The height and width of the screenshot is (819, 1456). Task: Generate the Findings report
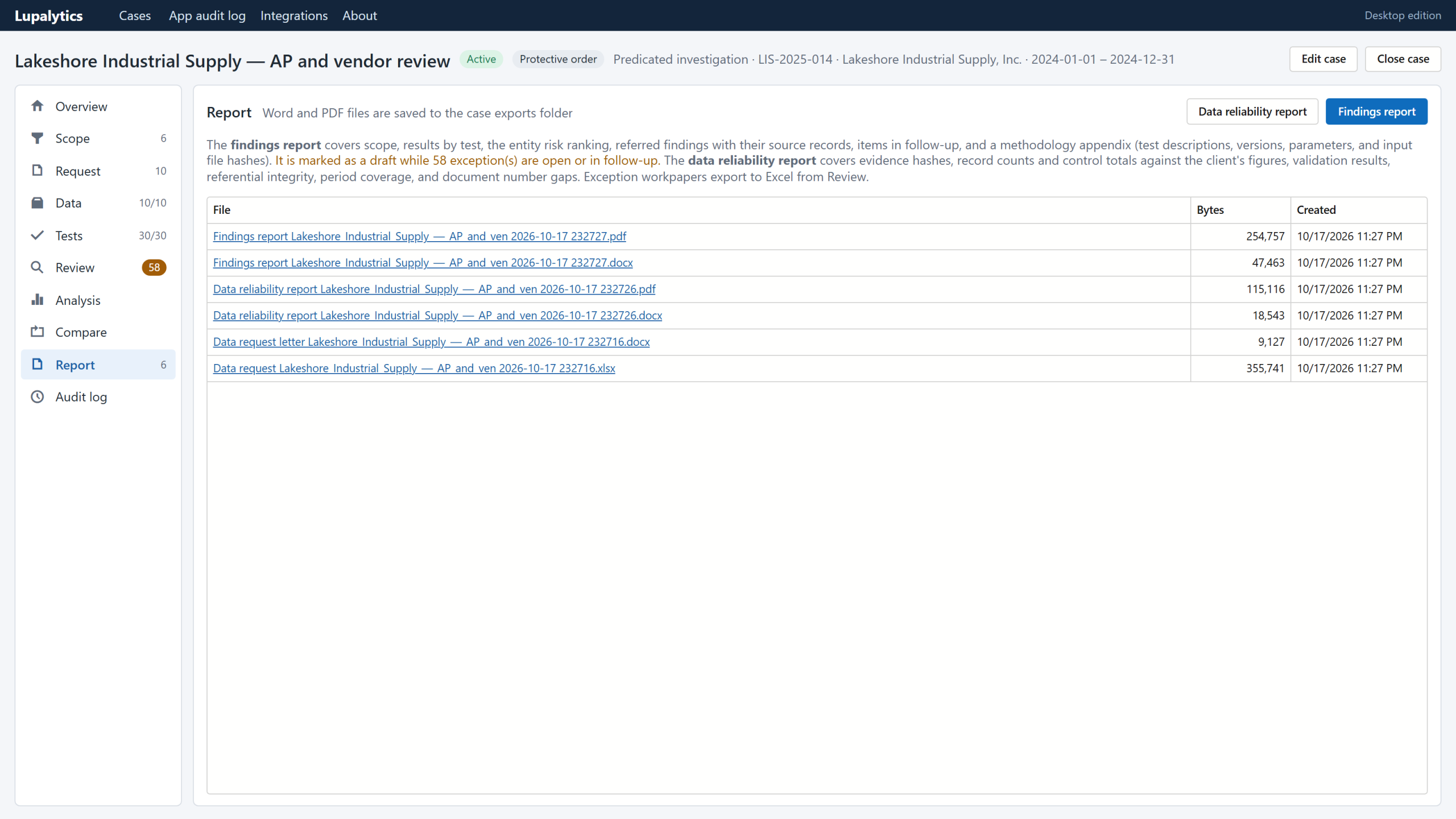1376,111
